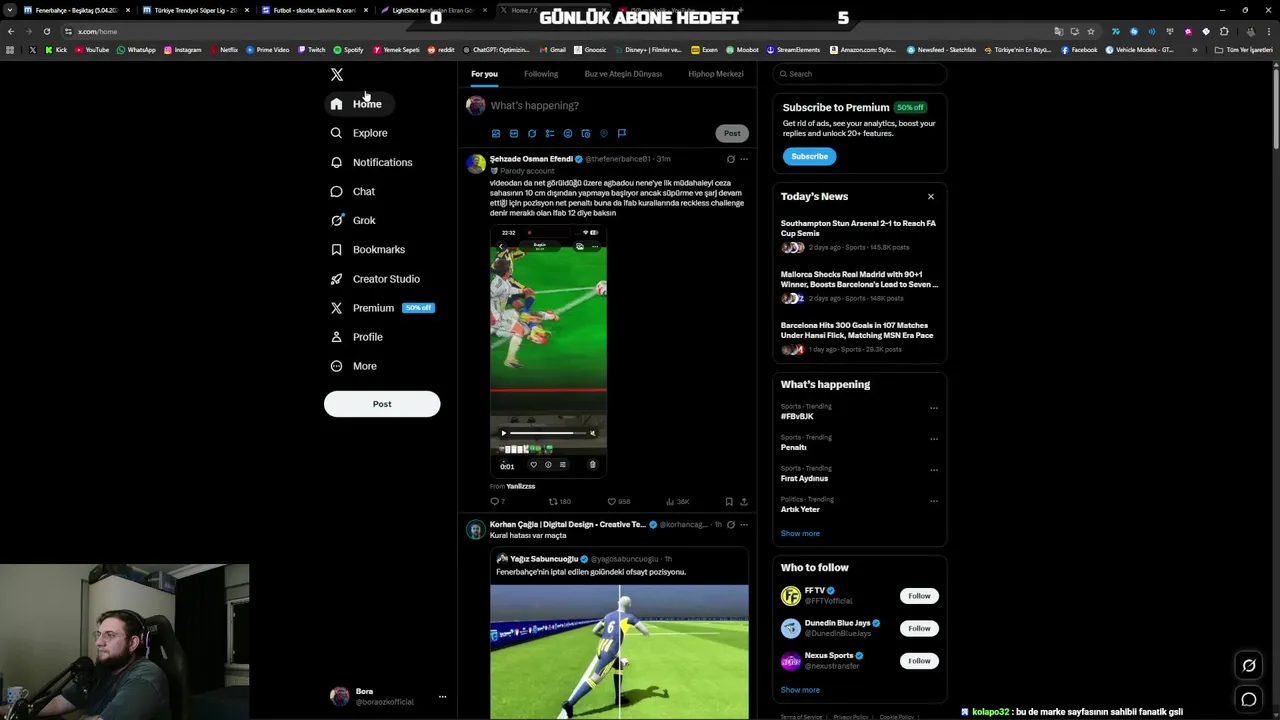Open Notifications from the sidebar
Image resolution: width=1280 pixels, height=720 pixels.
[371, 162]
